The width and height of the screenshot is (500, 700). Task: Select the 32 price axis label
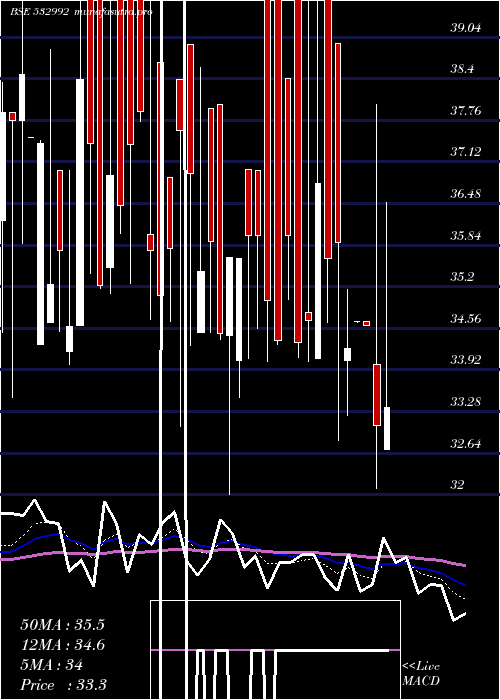pyautogui.click(x=457, y=484)
